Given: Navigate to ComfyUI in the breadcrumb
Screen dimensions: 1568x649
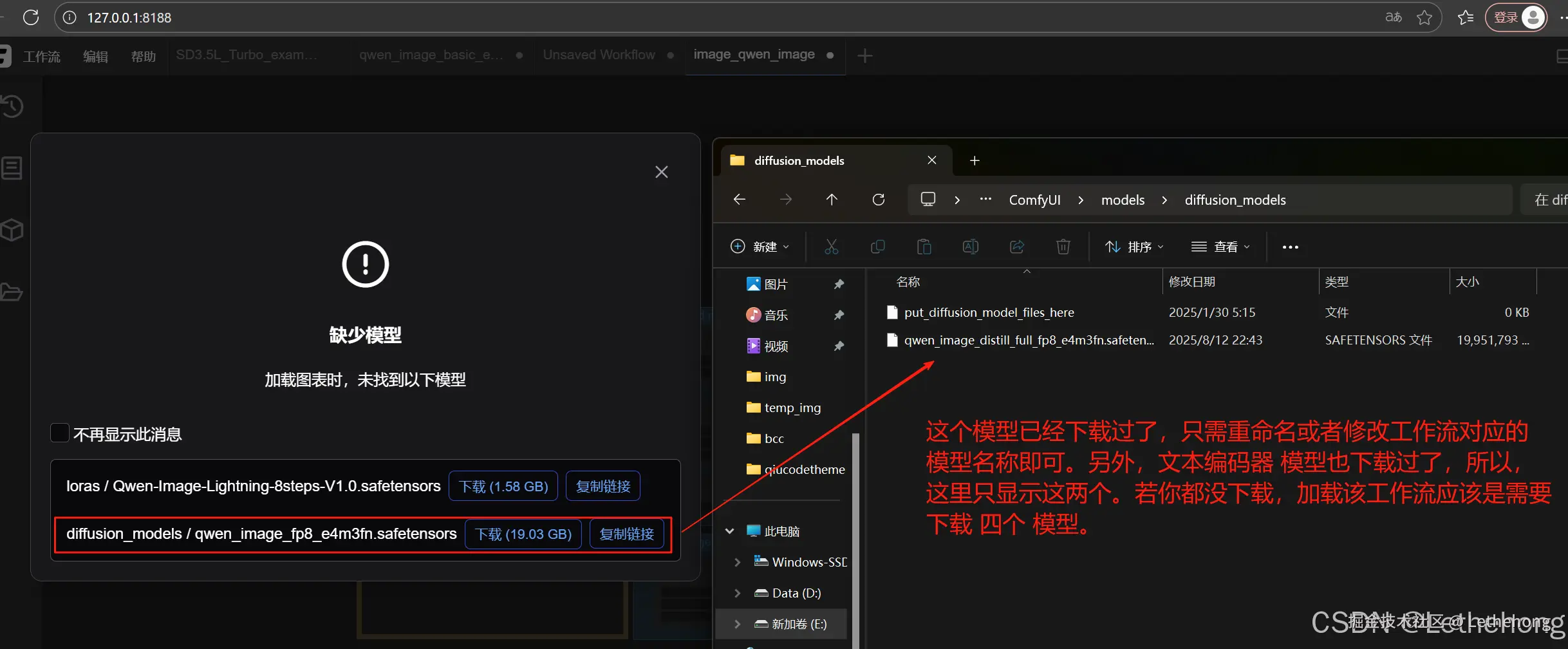Looking at the screenshot, I should pyautogui.click(x=1035, y=200).
